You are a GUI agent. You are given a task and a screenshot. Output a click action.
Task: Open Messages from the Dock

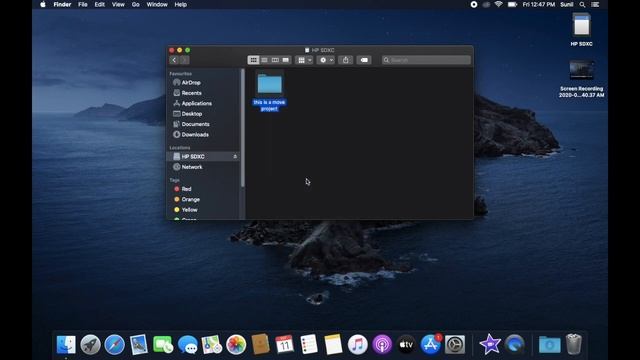[x=187, y=345]
